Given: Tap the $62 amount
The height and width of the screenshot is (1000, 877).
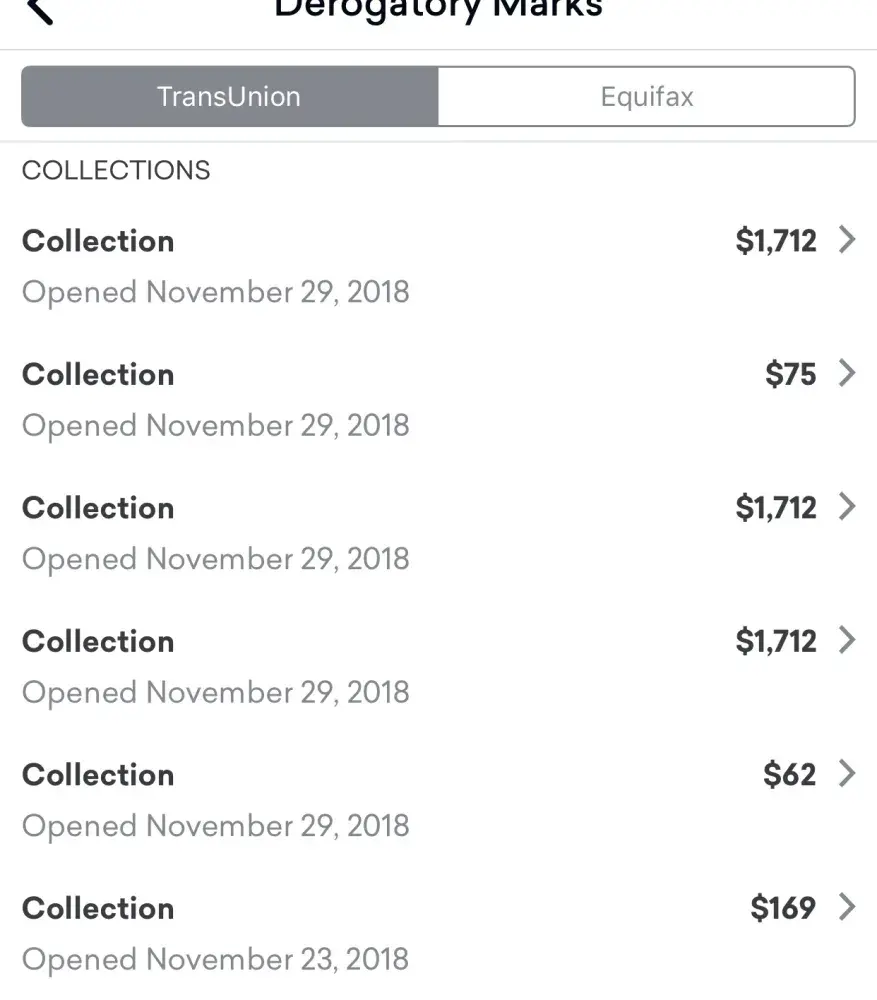Looking at the screenshot, I should pyautogui.click(x=789, y=774).
